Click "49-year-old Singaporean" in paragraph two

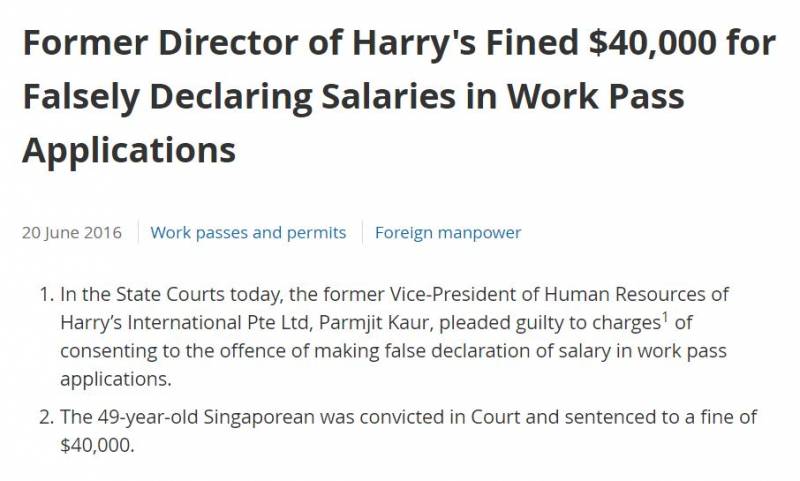(x=188, y=417)
